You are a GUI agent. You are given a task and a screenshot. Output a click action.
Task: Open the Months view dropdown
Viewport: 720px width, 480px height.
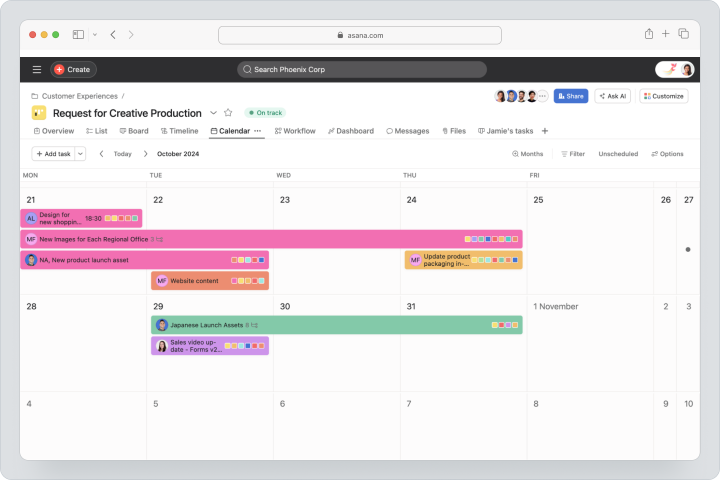[528, 154]
